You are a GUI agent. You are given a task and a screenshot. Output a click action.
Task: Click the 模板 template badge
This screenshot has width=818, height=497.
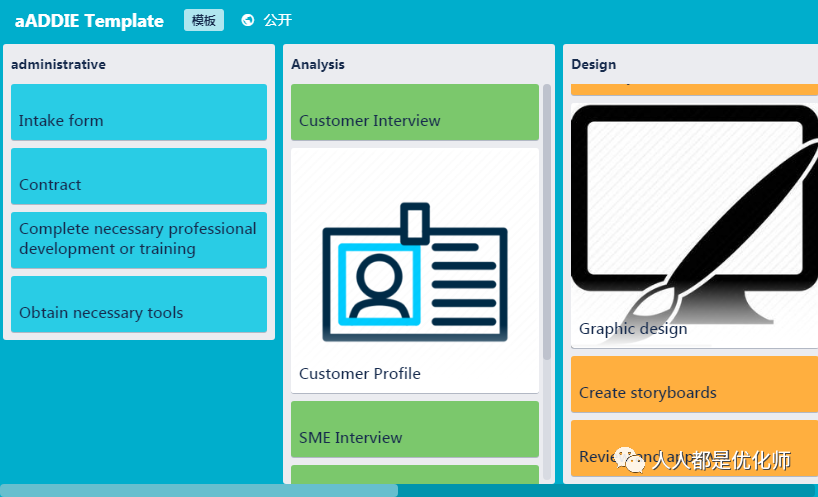point(204,20)
